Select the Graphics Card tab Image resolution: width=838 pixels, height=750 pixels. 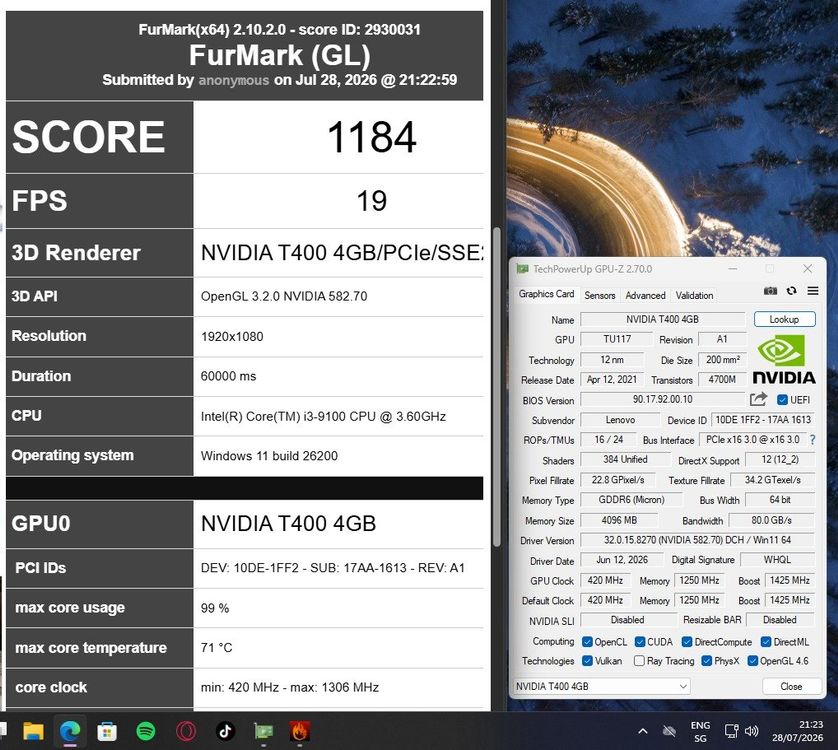point(546,294)
